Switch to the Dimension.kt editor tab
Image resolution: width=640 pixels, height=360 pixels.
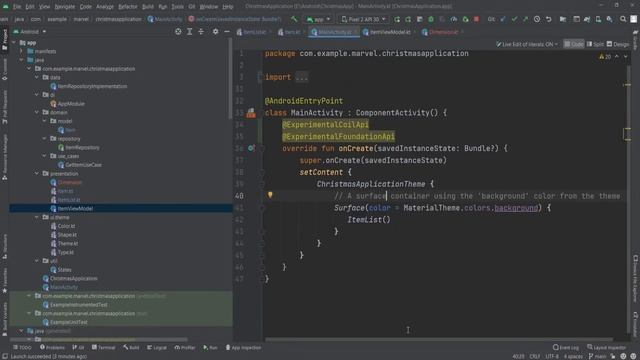click(440, 32)
